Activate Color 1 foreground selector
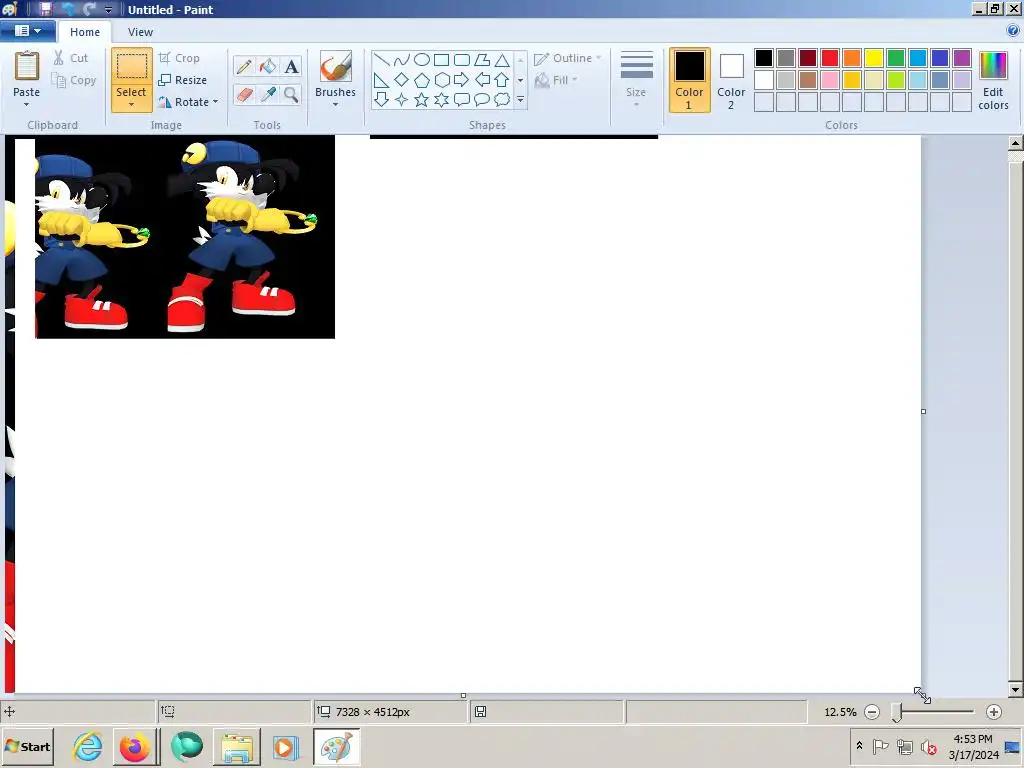This screenshot has height=768, width=1024. click(x=689, y=80)
